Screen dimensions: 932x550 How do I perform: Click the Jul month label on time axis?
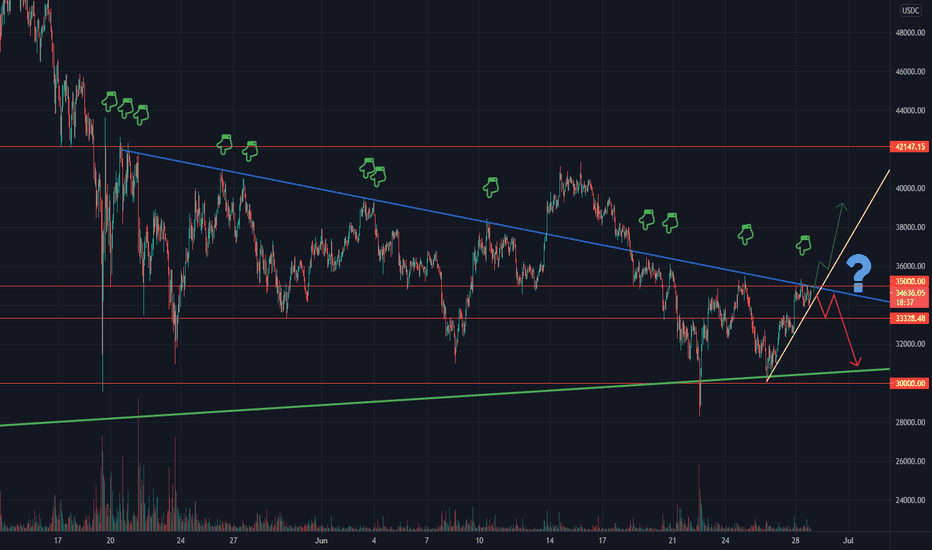848,540
